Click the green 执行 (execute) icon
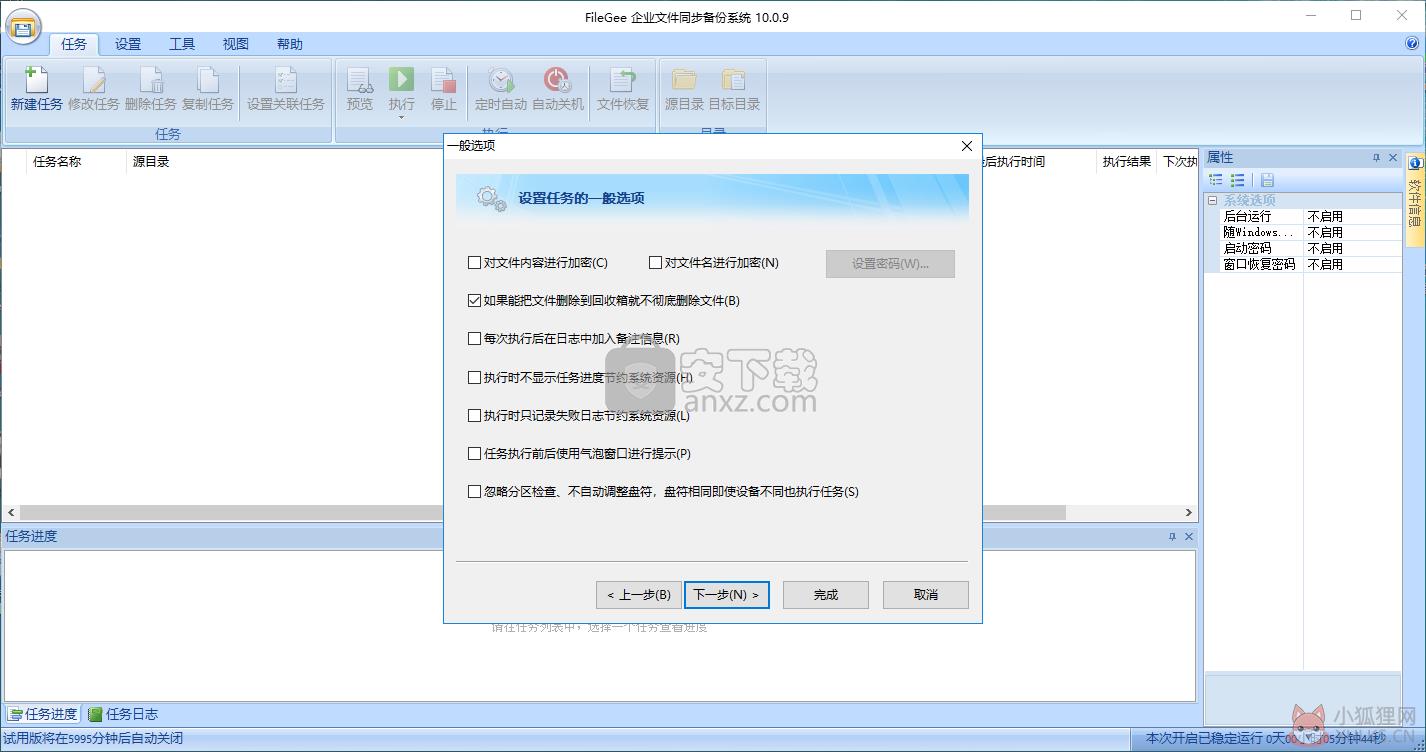 click(x=402, y=79)
